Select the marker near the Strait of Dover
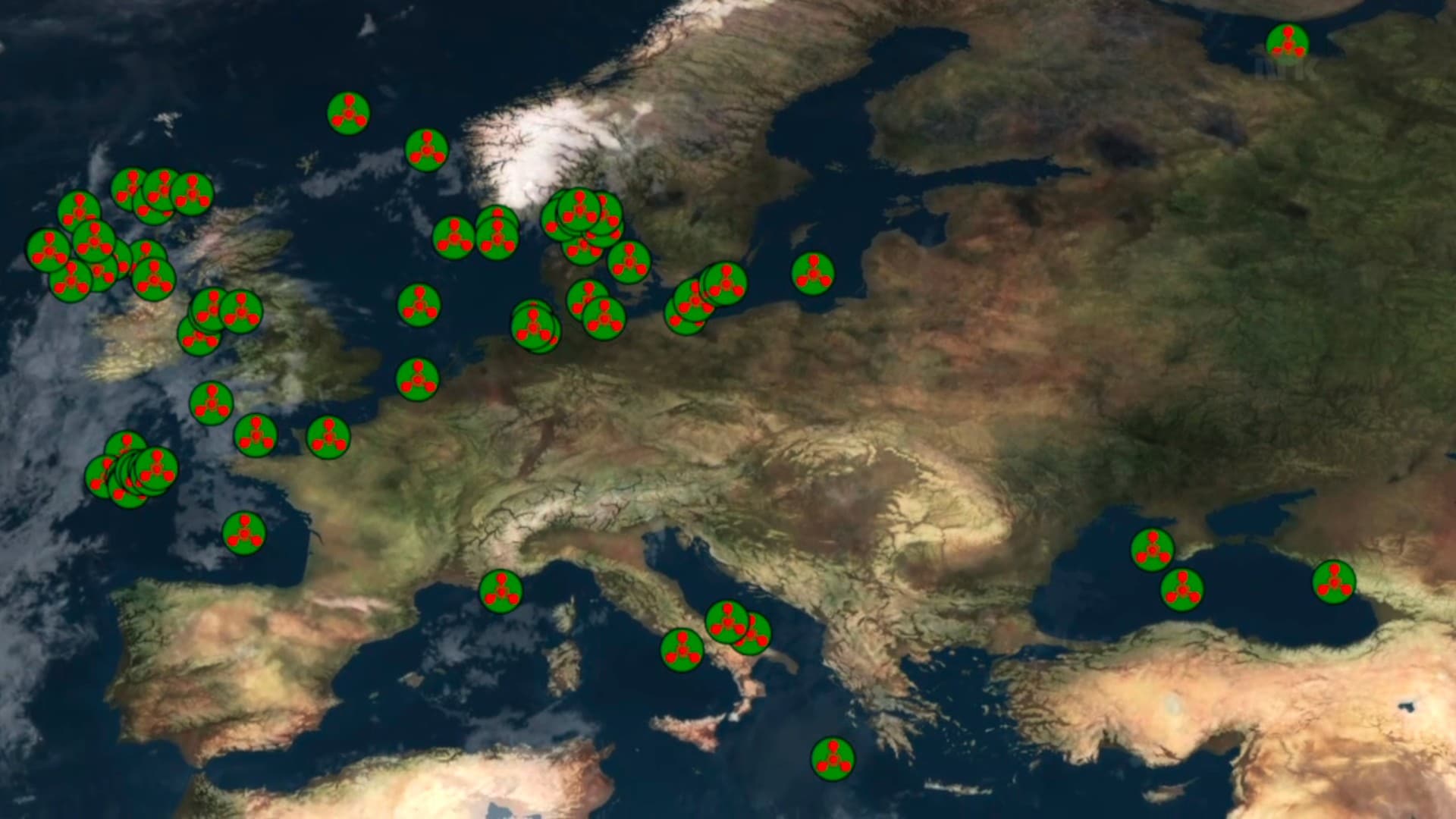 click(x=417, y=379)
